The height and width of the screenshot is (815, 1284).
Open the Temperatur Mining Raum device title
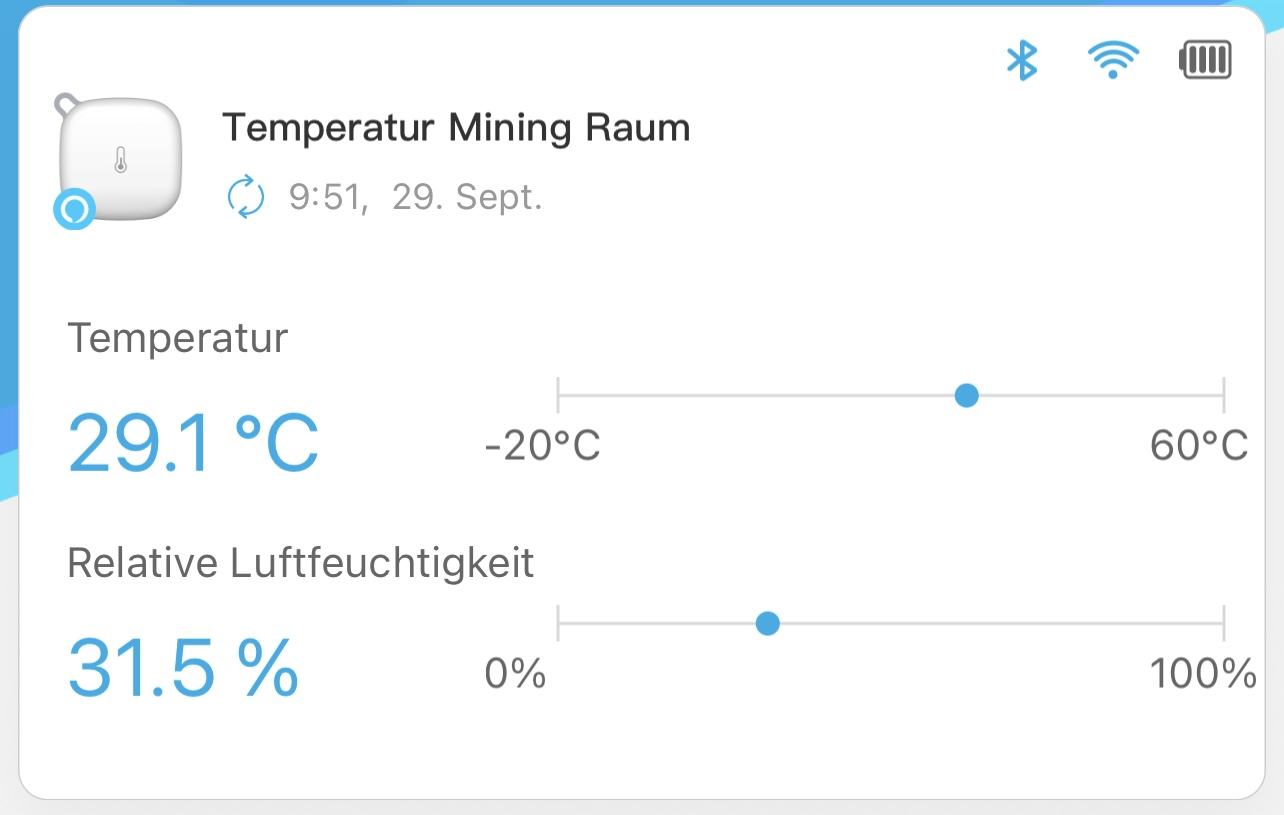click(456, 128)
